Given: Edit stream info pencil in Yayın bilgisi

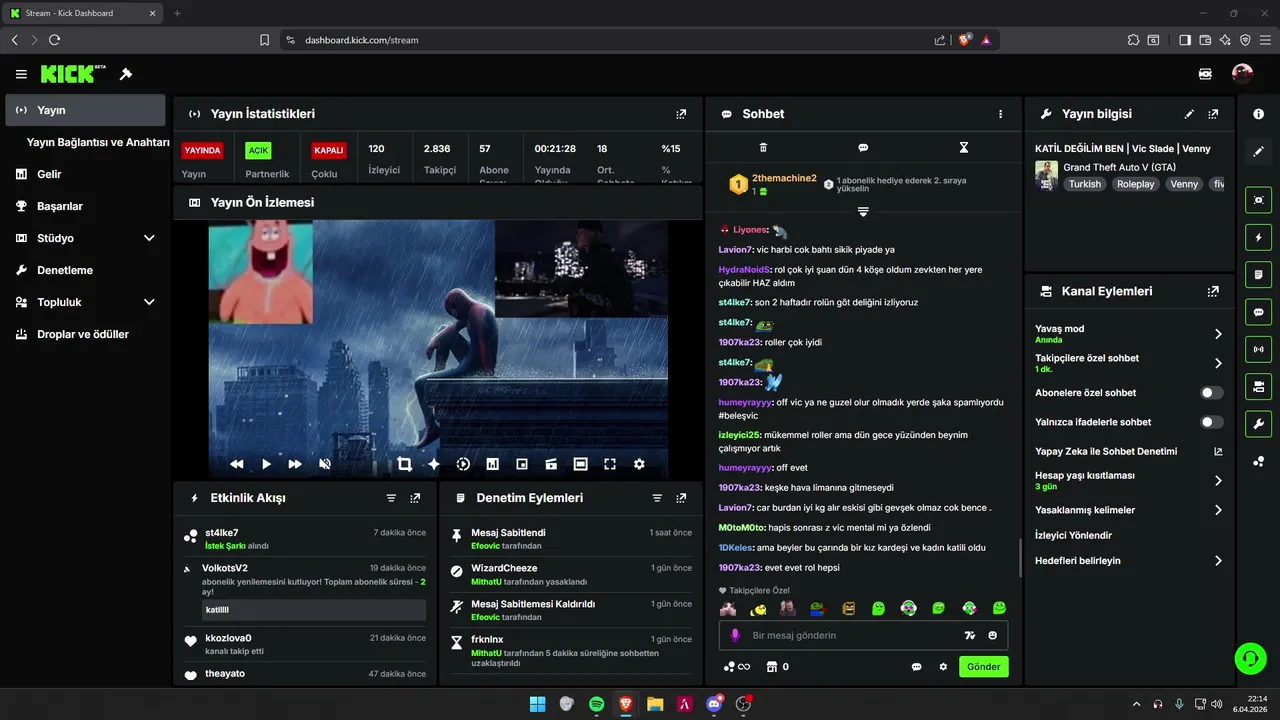Looking at the screenshot, I should [x=1189, y=114].
